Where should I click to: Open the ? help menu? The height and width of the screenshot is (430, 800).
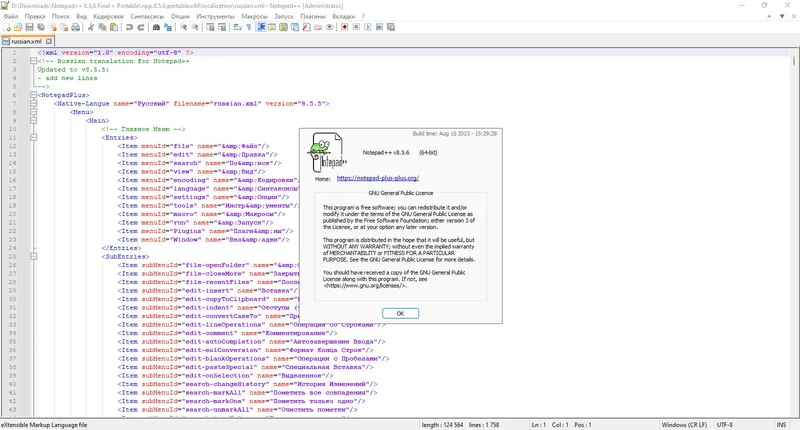point(363,16)
